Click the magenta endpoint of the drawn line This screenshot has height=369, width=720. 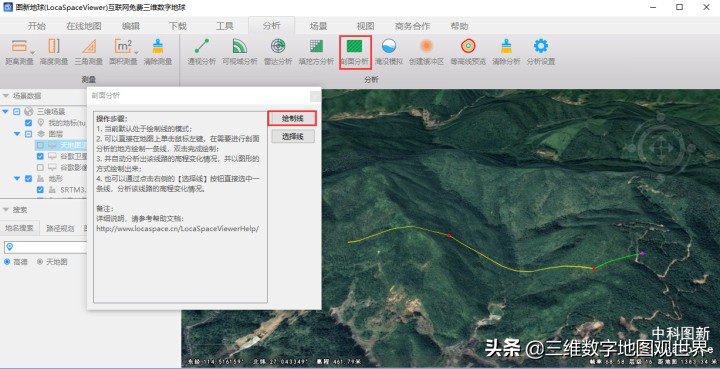pos(642,253)
